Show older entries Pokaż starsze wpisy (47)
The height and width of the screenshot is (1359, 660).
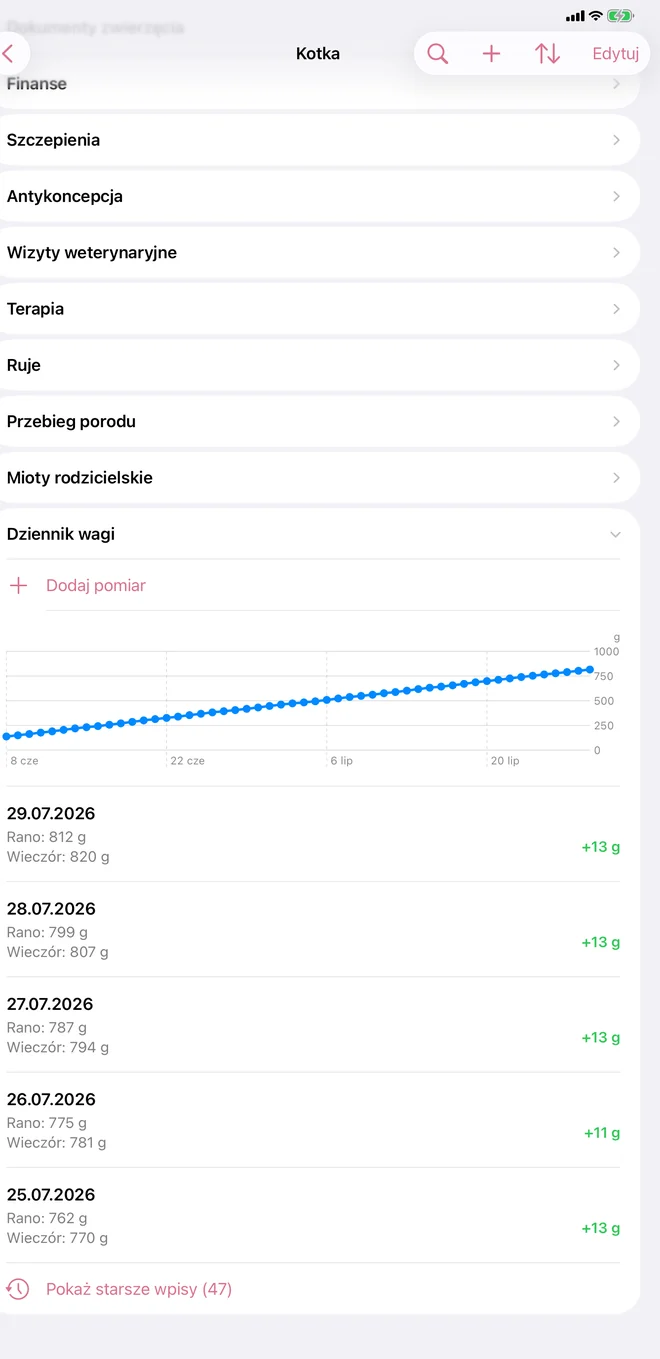click(139, 1289)
